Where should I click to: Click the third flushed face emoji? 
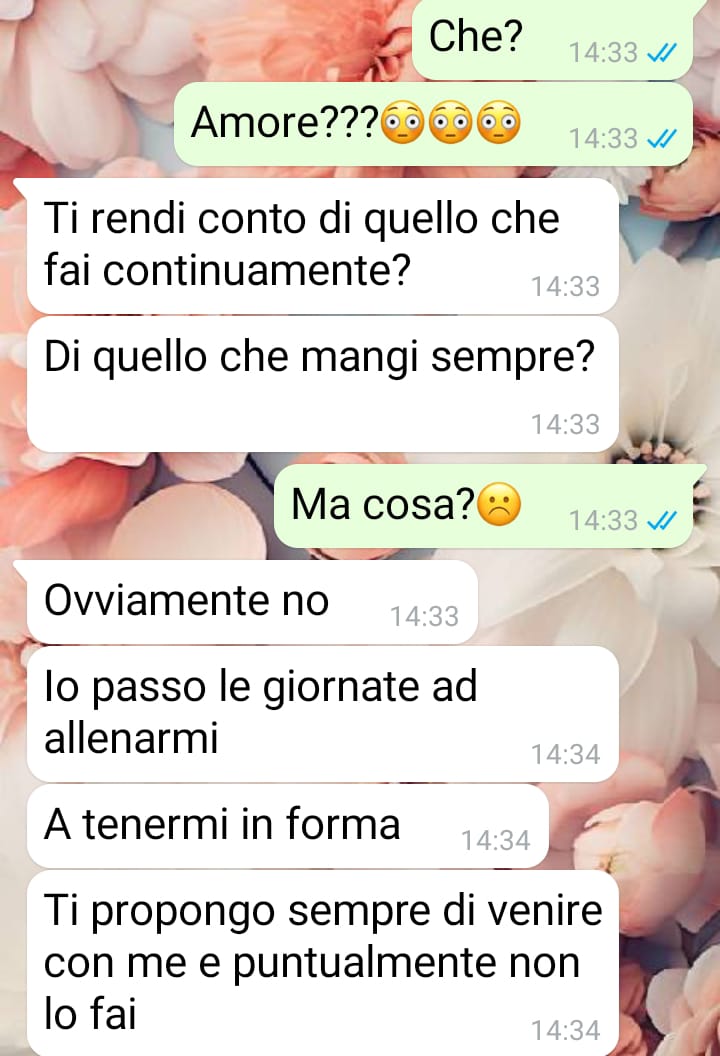click(x=499, y=123)
